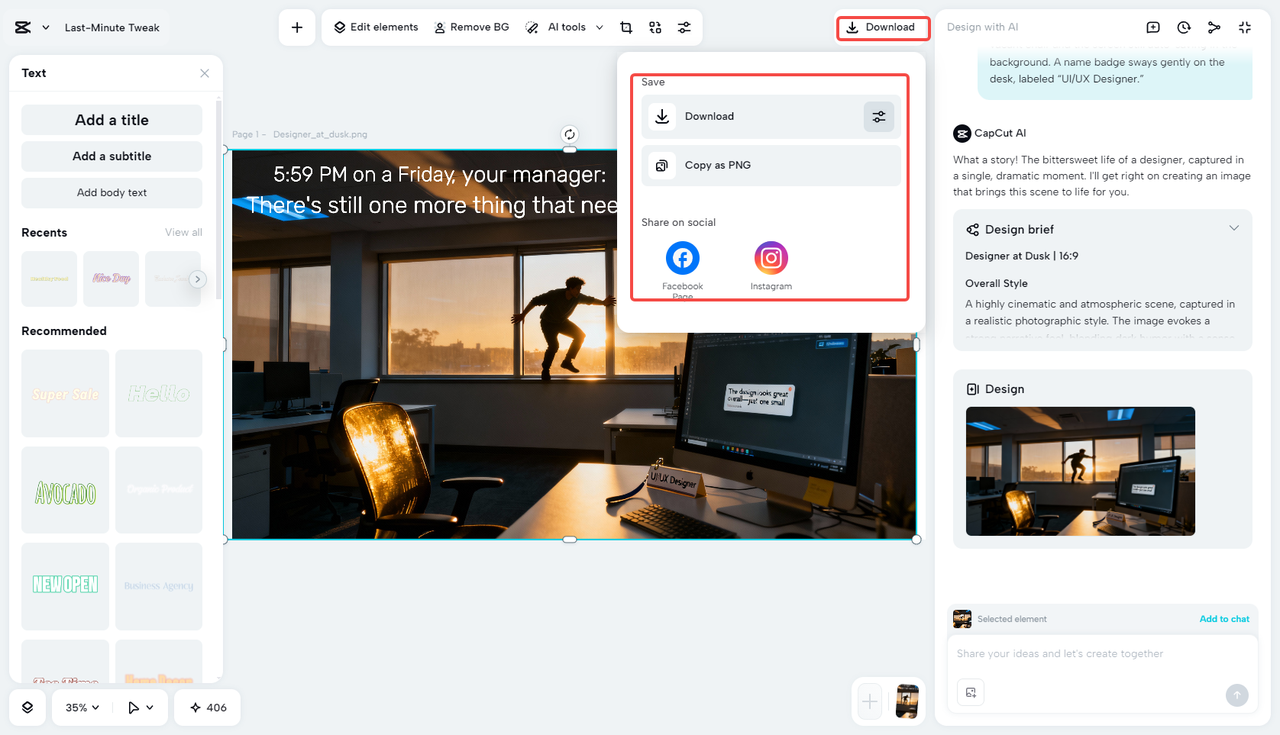
Task: Open the chat history clock icon
Action: pyautogui.click(x=1184, y=28)
